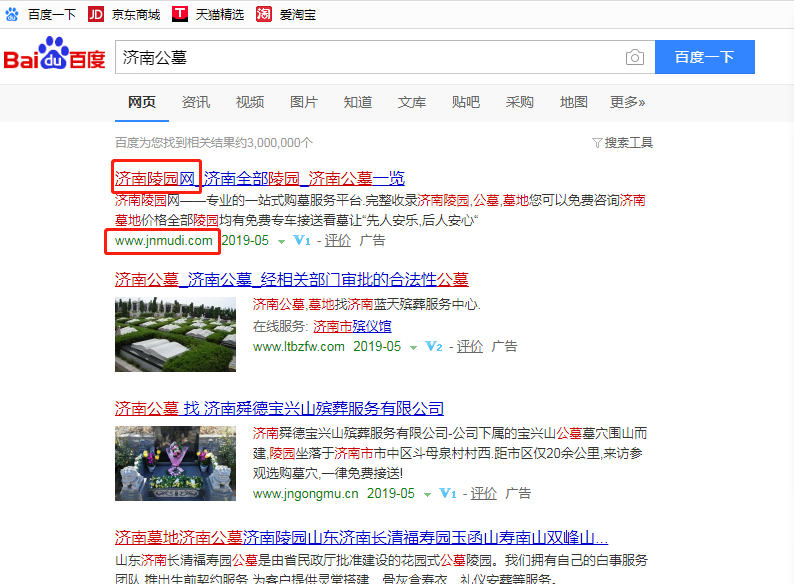Image resolution: width=794 pixels, height=584 pixels.
Task: Open the 爱淘宝 bookmark icon
Action: (x=264, y=14)
